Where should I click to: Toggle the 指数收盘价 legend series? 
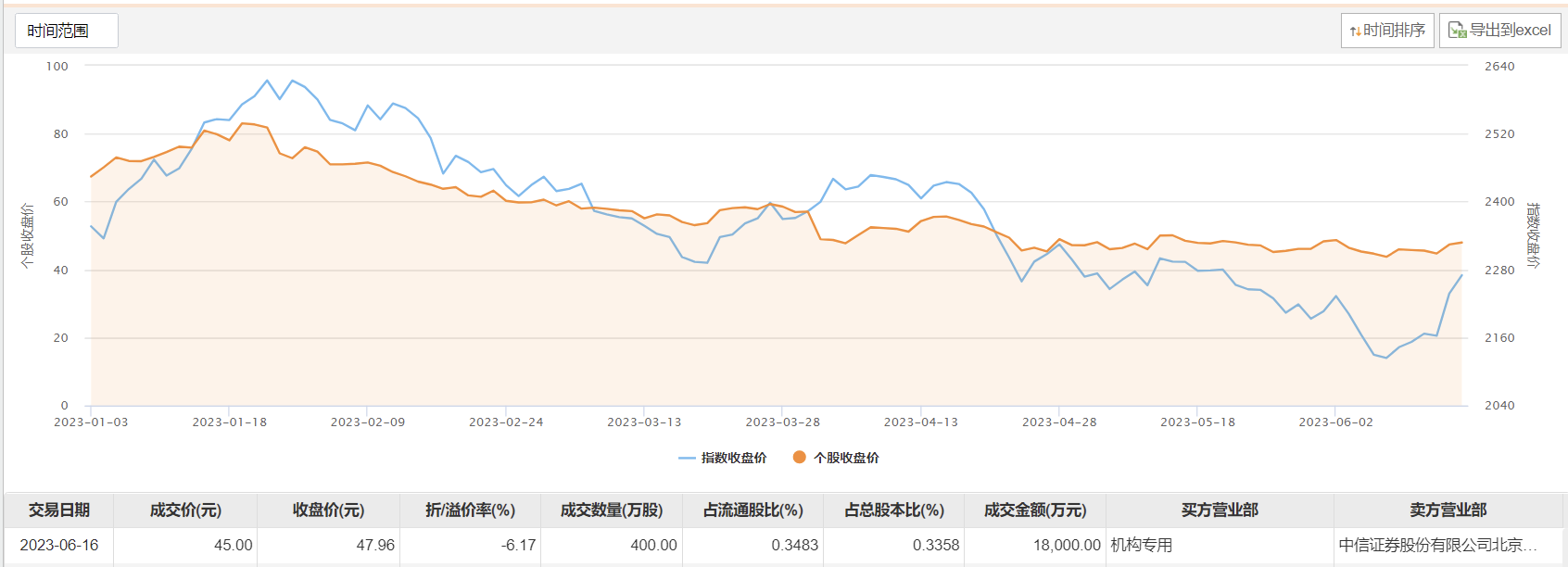click(723, 458)
